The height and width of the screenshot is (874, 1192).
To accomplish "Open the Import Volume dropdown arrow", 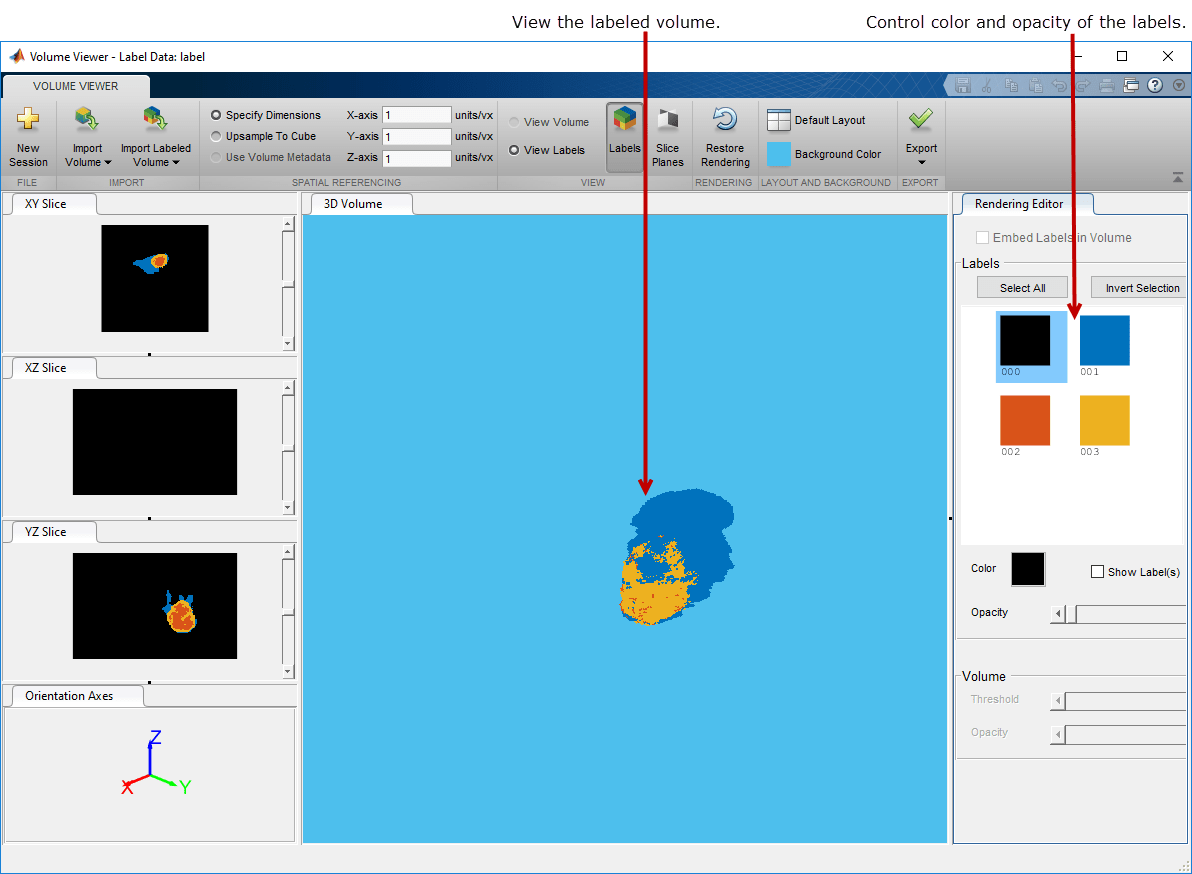I will pos(107,163).
